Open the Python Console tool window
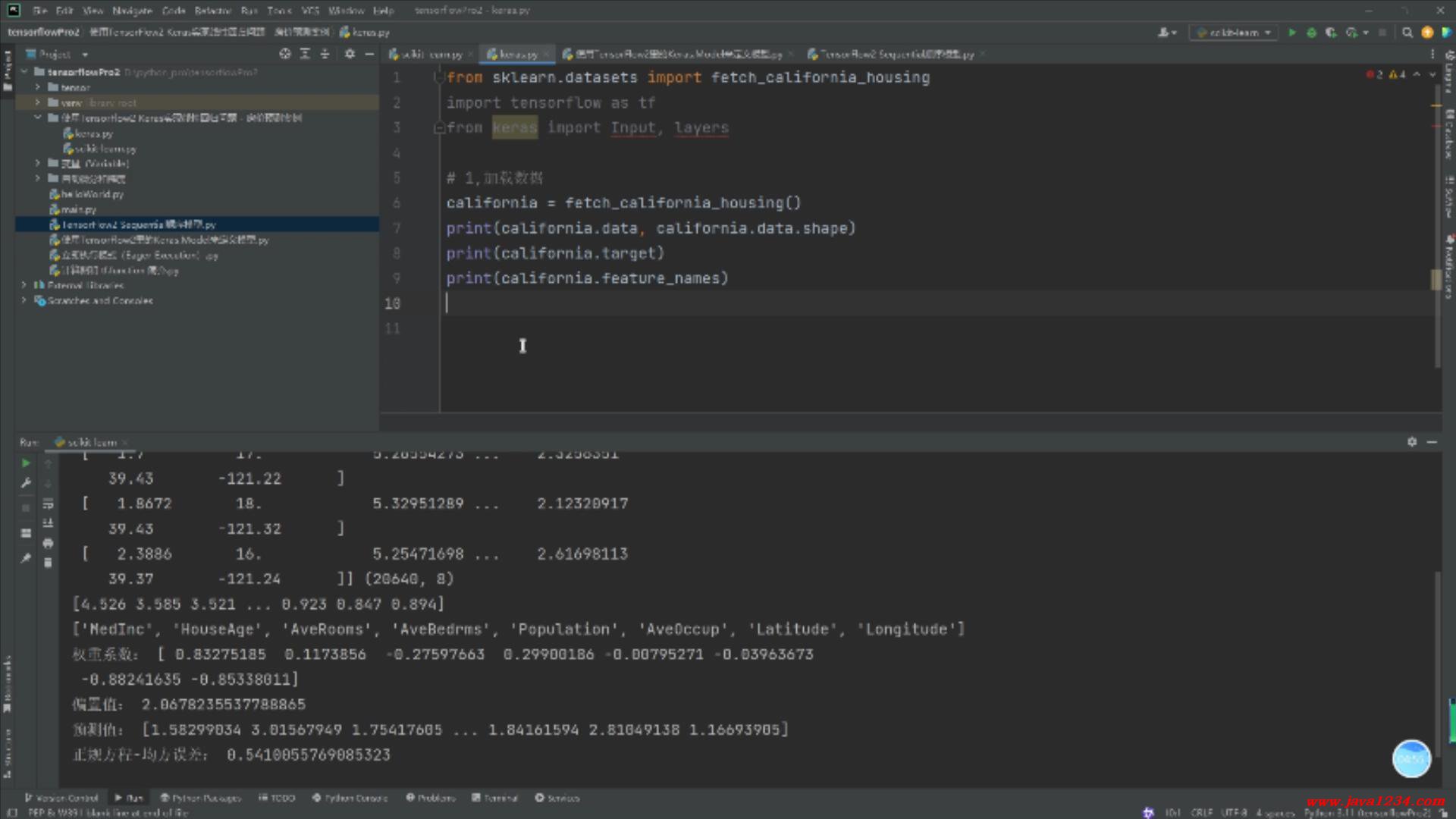Image resolution: width=1456 pixels, height=819 pixels. 350,798
